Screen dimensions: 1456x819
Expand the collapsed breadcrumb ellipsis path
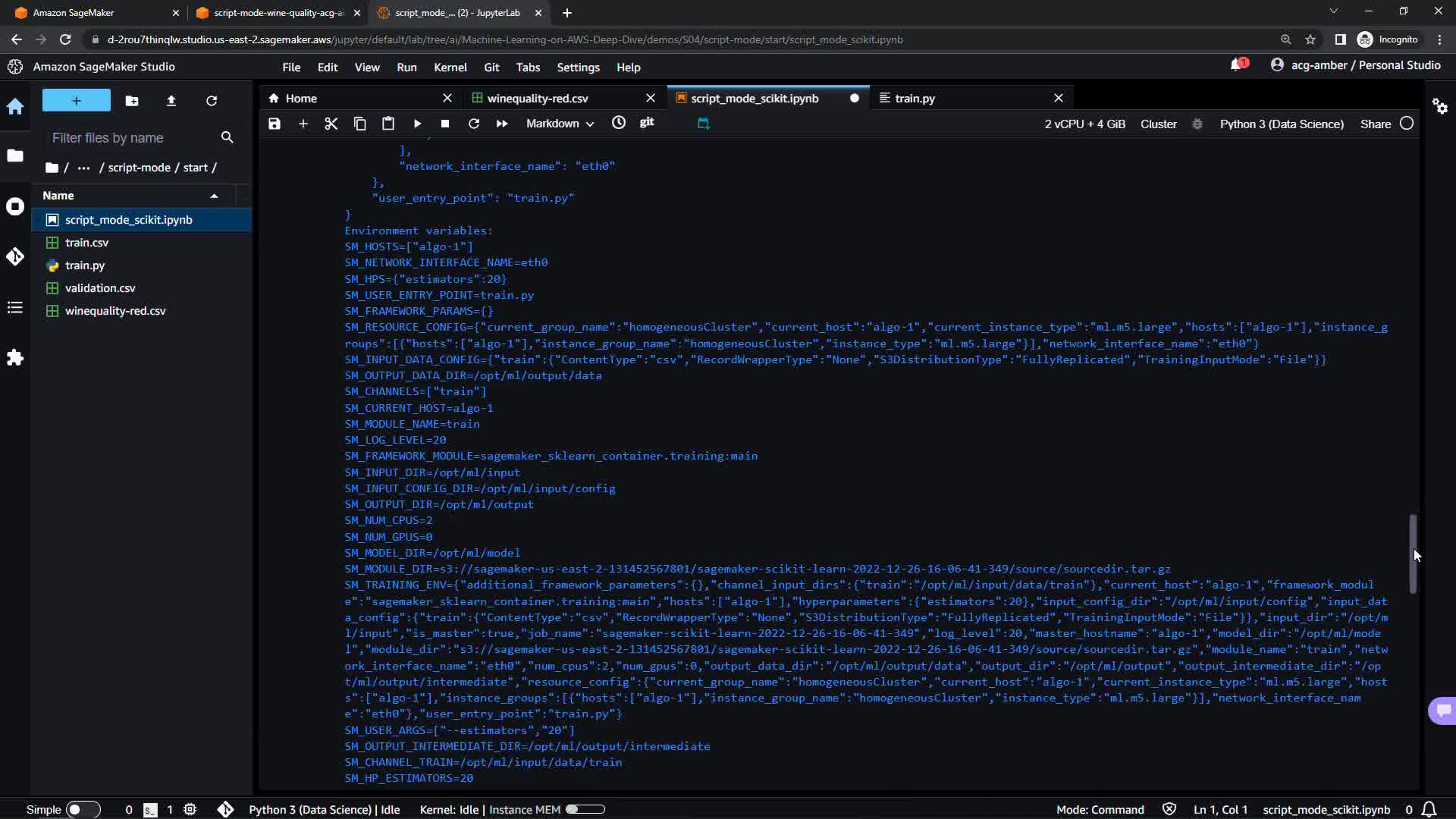pos(83,168)
